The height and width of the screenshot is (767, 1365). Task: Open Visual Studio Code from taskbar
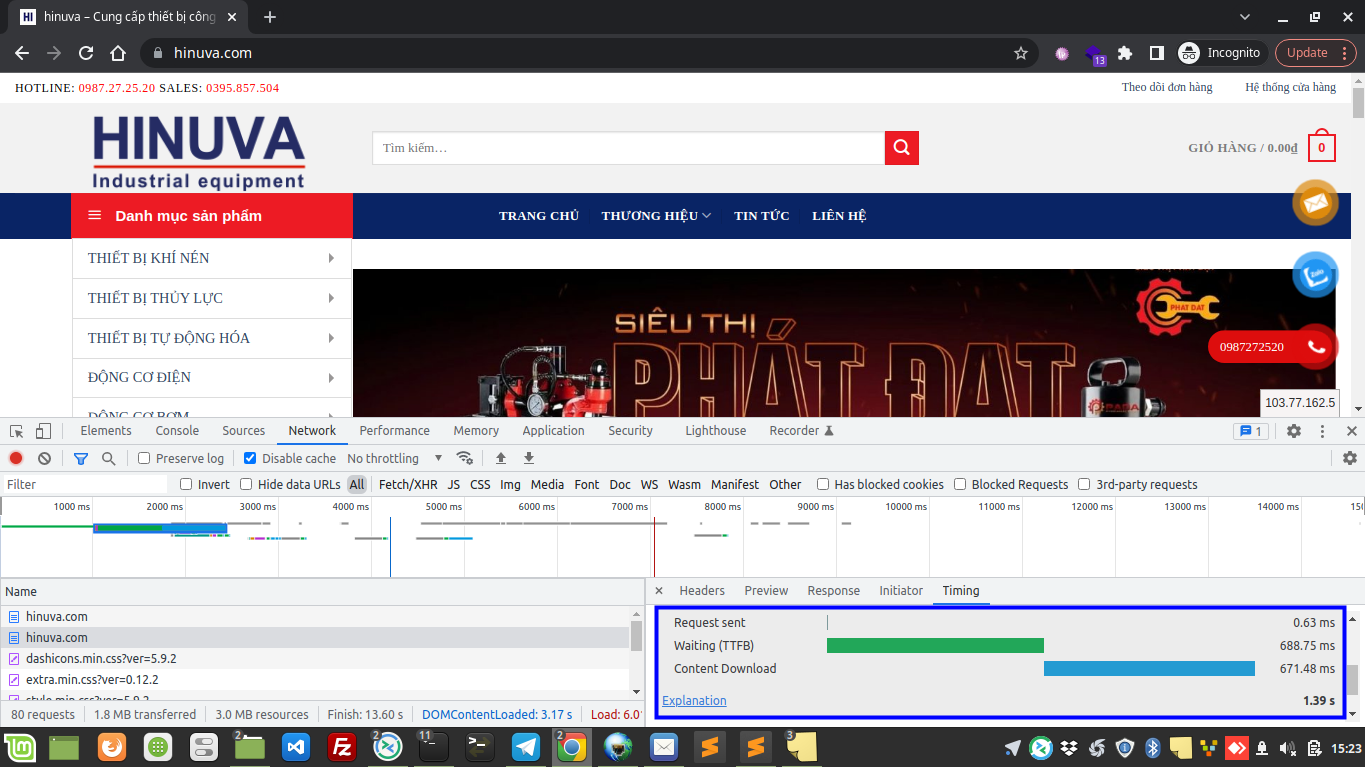(296, 747)
